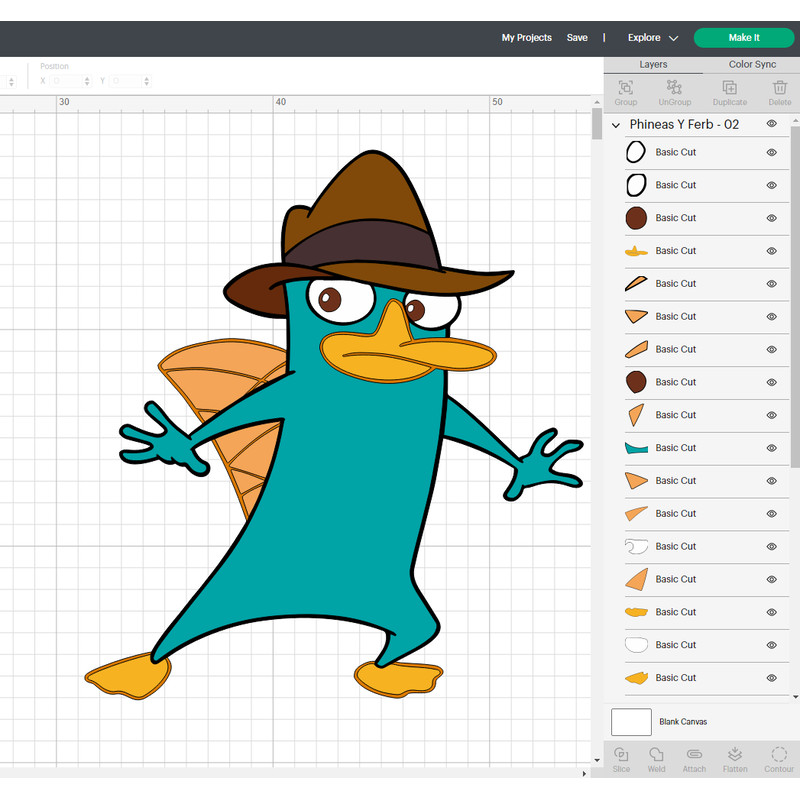Click the X position stepper arrows
Screen dimensions: 800x800
87,81
